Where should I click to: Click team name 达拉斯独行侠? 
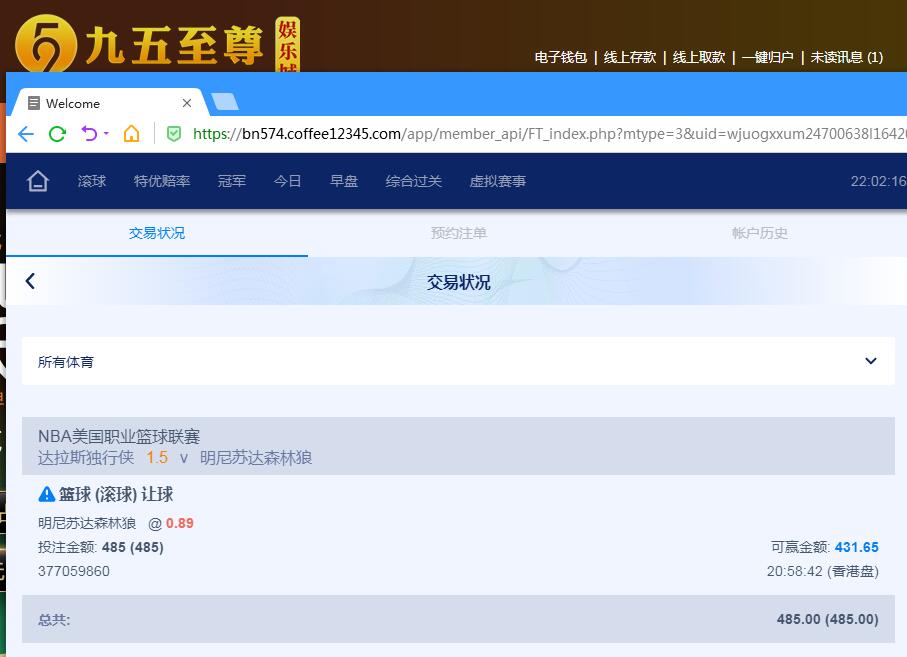point(86,458)
